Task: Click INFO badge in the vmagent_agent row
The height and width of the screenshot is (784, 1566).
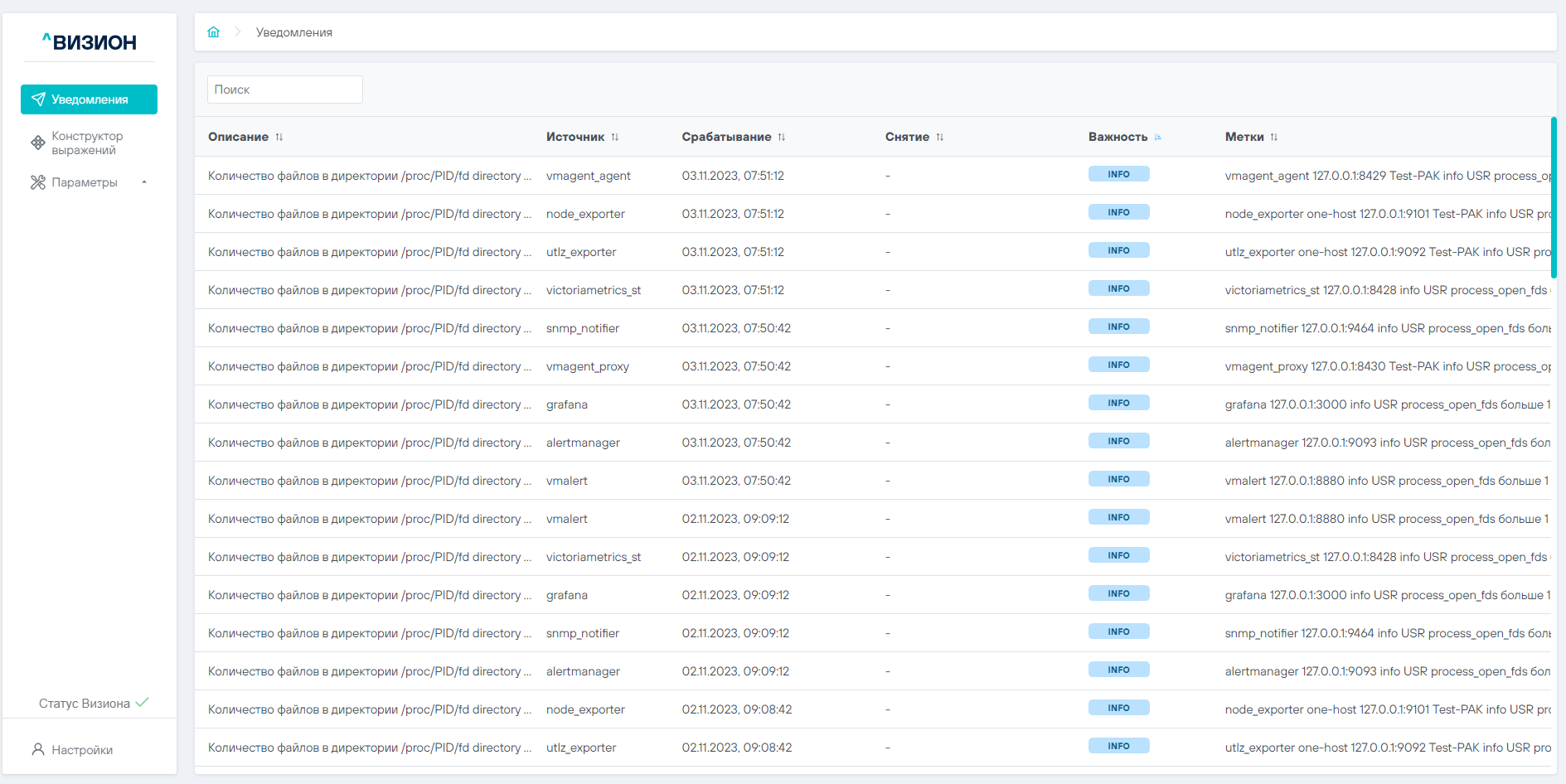Action: tap(1118, 174)
